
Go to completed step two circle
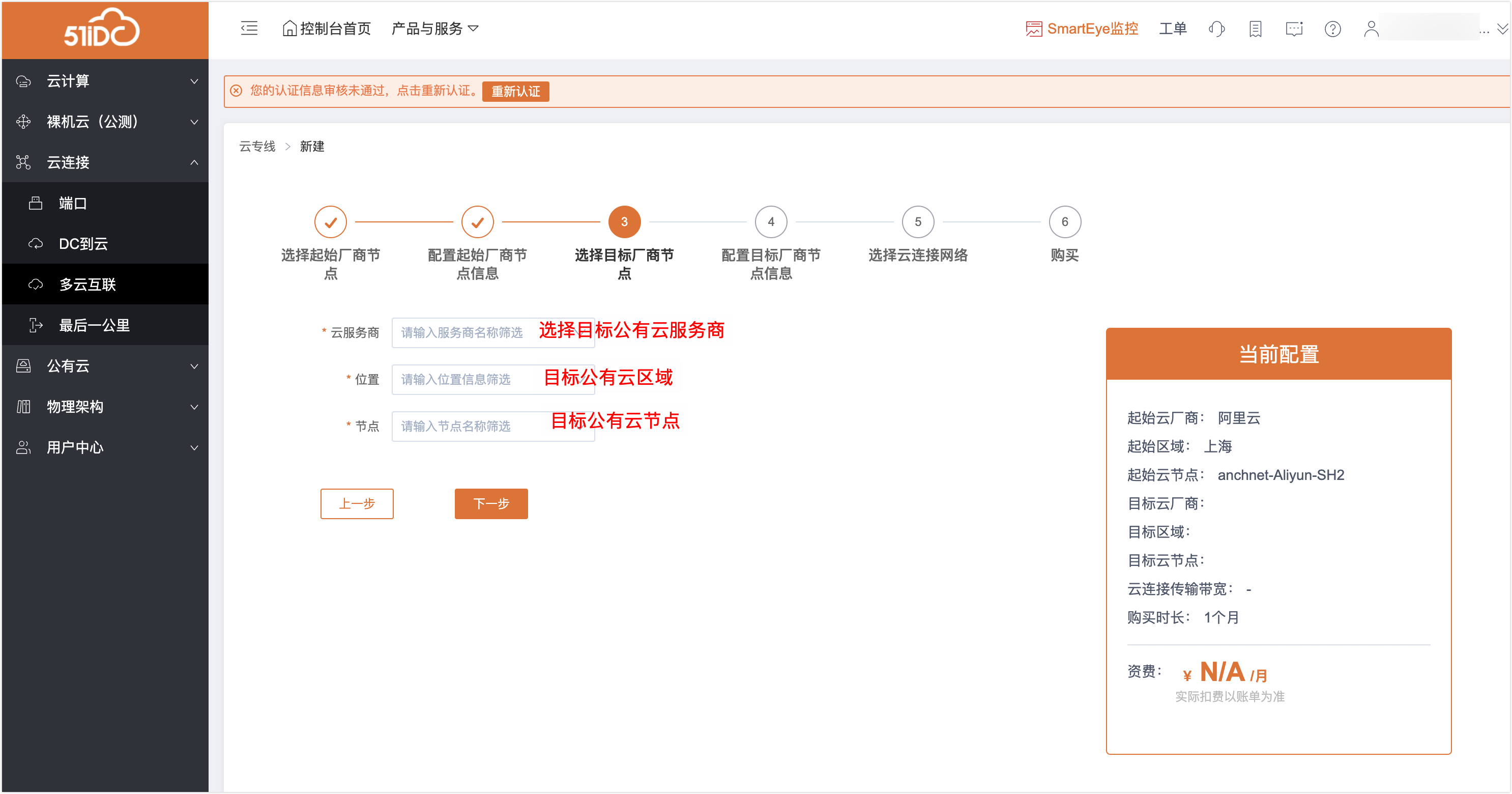click(x=477, y=222)
